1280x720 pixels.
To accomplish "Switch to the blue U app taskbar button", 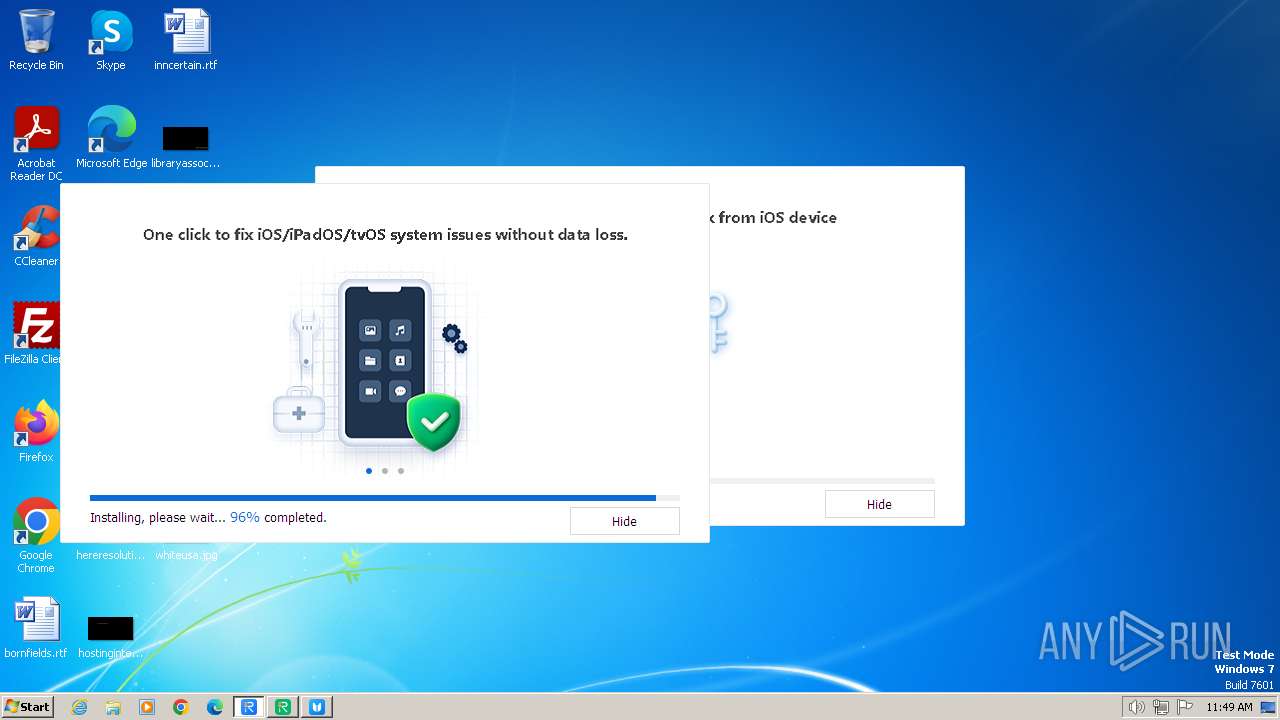I will pos(317,707).
